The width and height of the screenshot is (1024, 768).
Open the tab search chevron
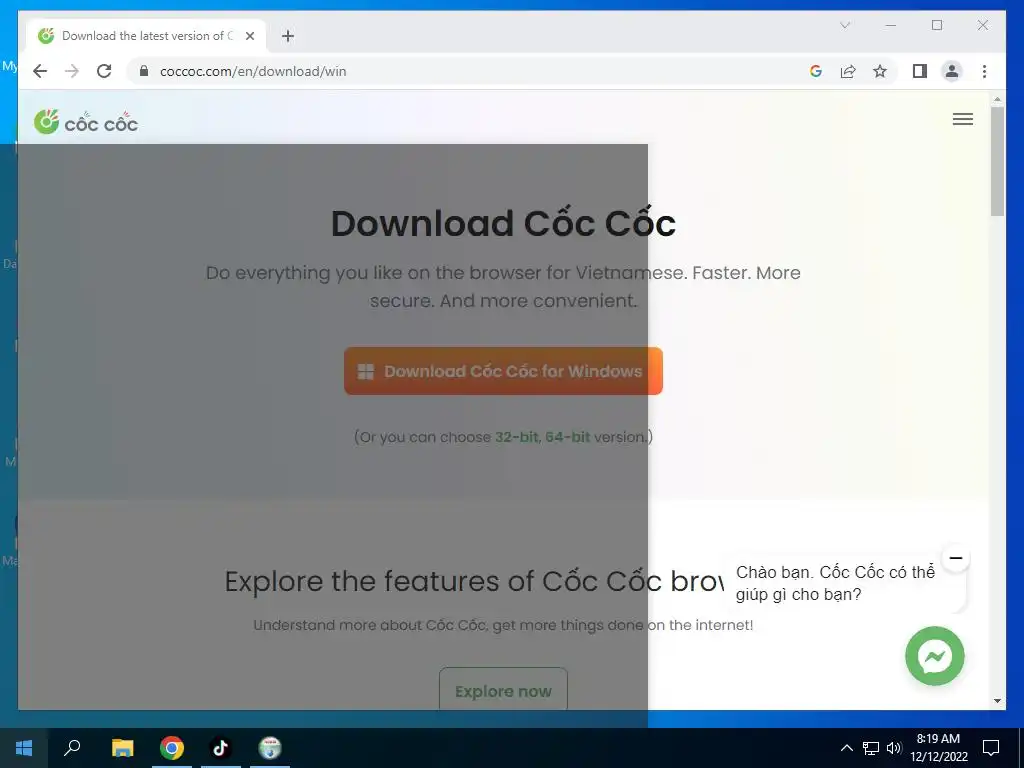pyautogui.click(x=845, y=25)
